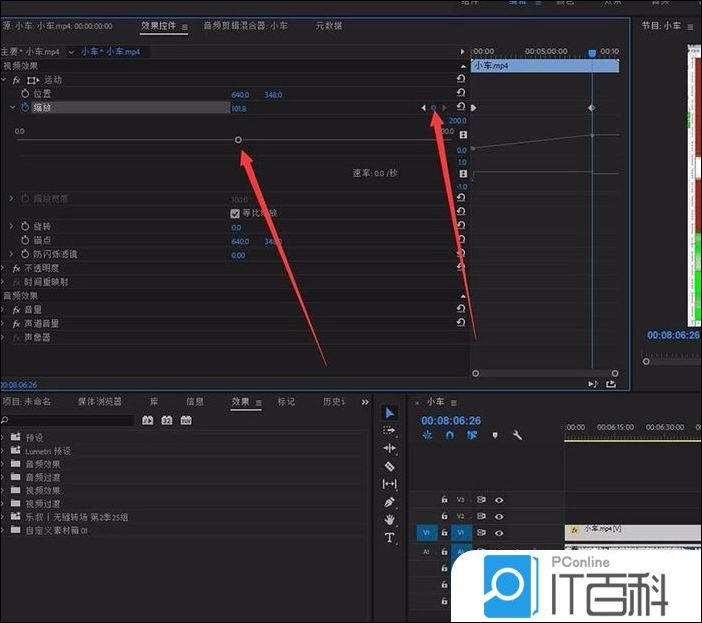Toggle snap magnet in timeline

click(x=449, y=435)
